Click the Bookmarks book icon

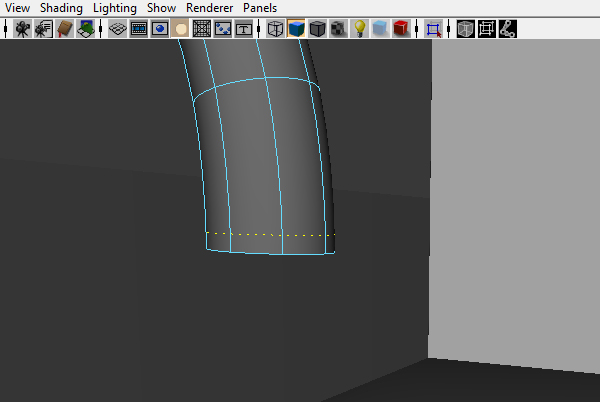(65, 29)
